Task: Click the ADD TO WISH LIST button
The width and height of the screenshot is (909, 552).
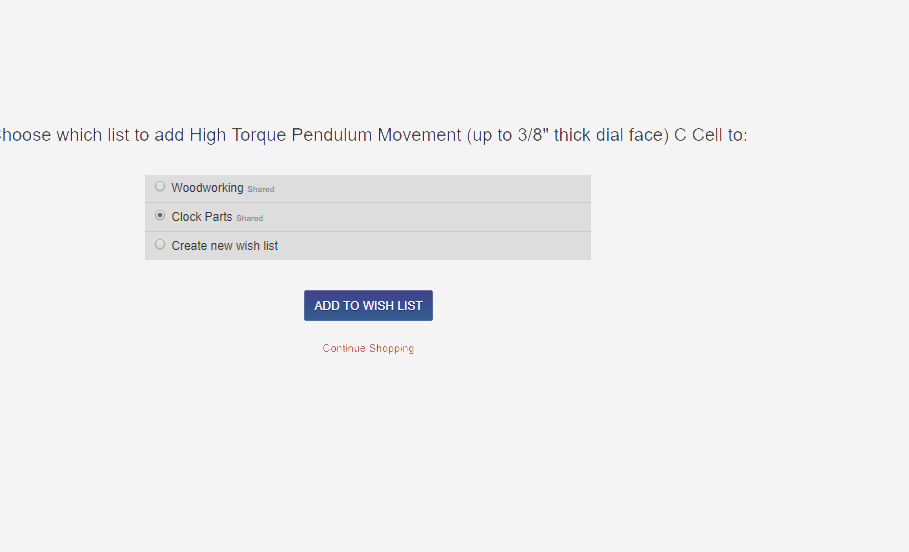Action: click(368, 306)
